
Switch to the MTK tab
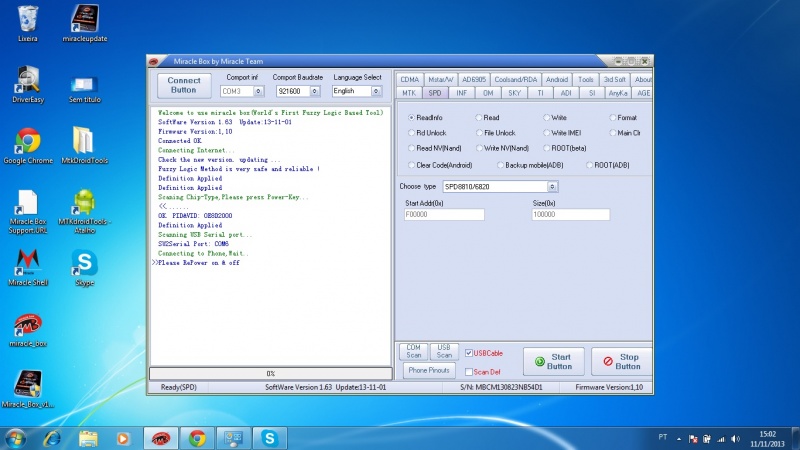(x=409, y=93)
